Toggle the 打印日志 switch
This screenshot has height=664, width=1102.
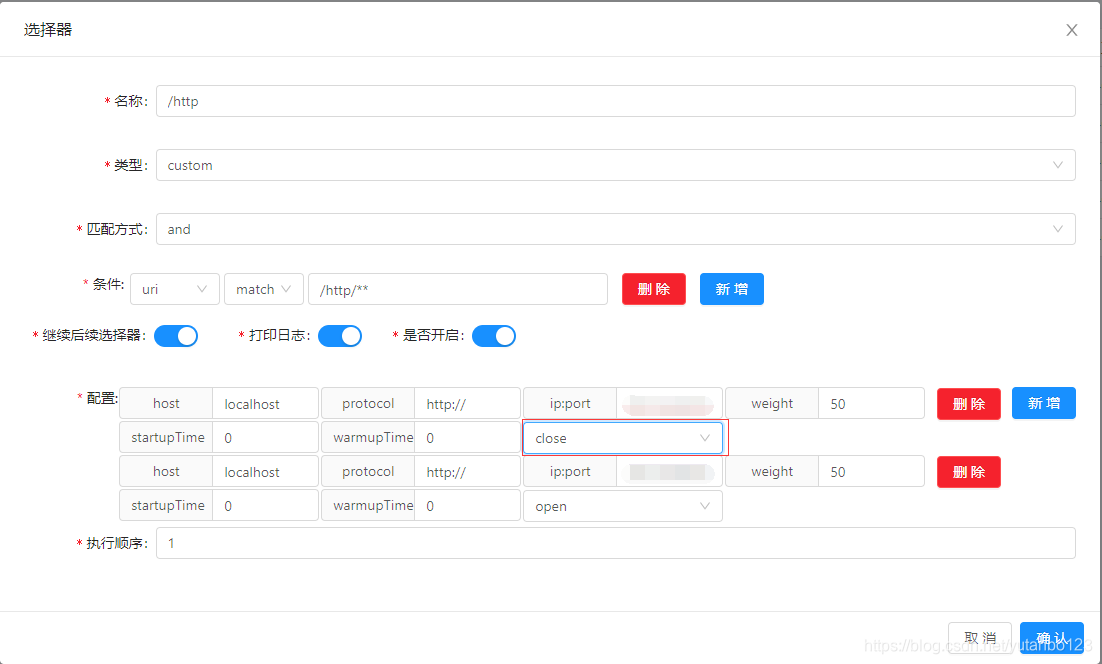340,336
